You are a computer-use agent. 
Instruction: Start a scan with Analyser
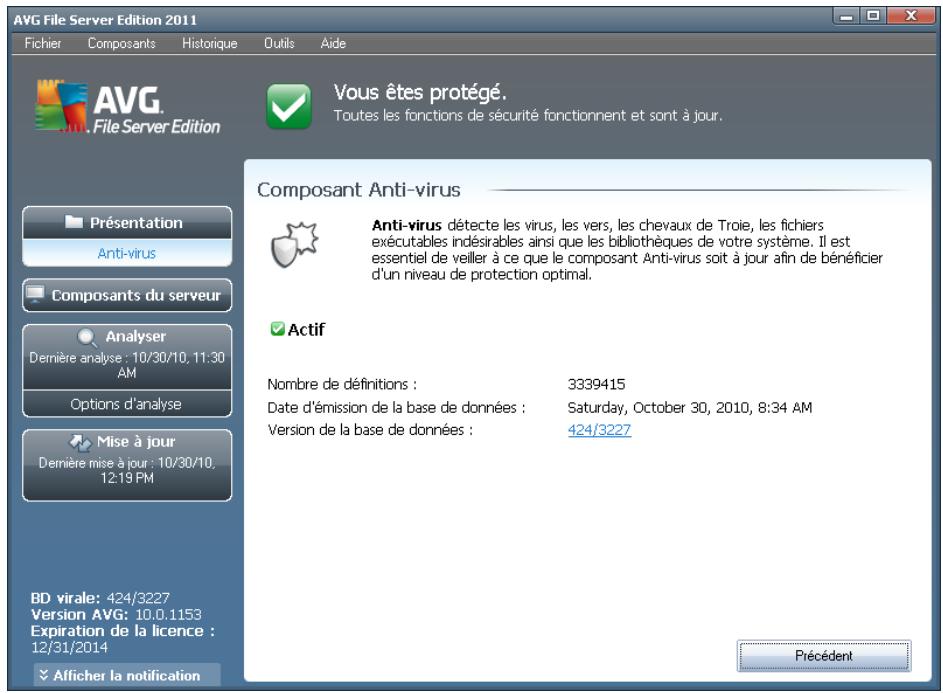127,356
